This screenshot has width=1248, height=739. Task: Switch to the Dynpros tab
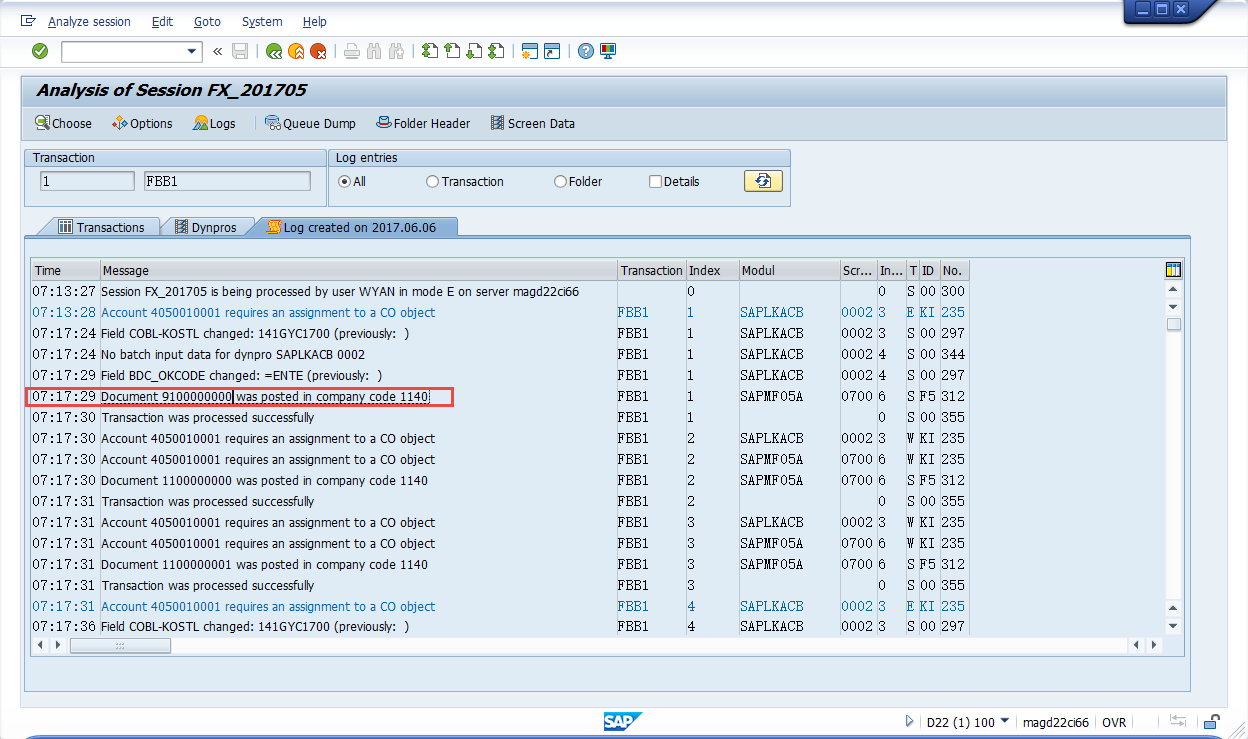(x=205, y=227)
